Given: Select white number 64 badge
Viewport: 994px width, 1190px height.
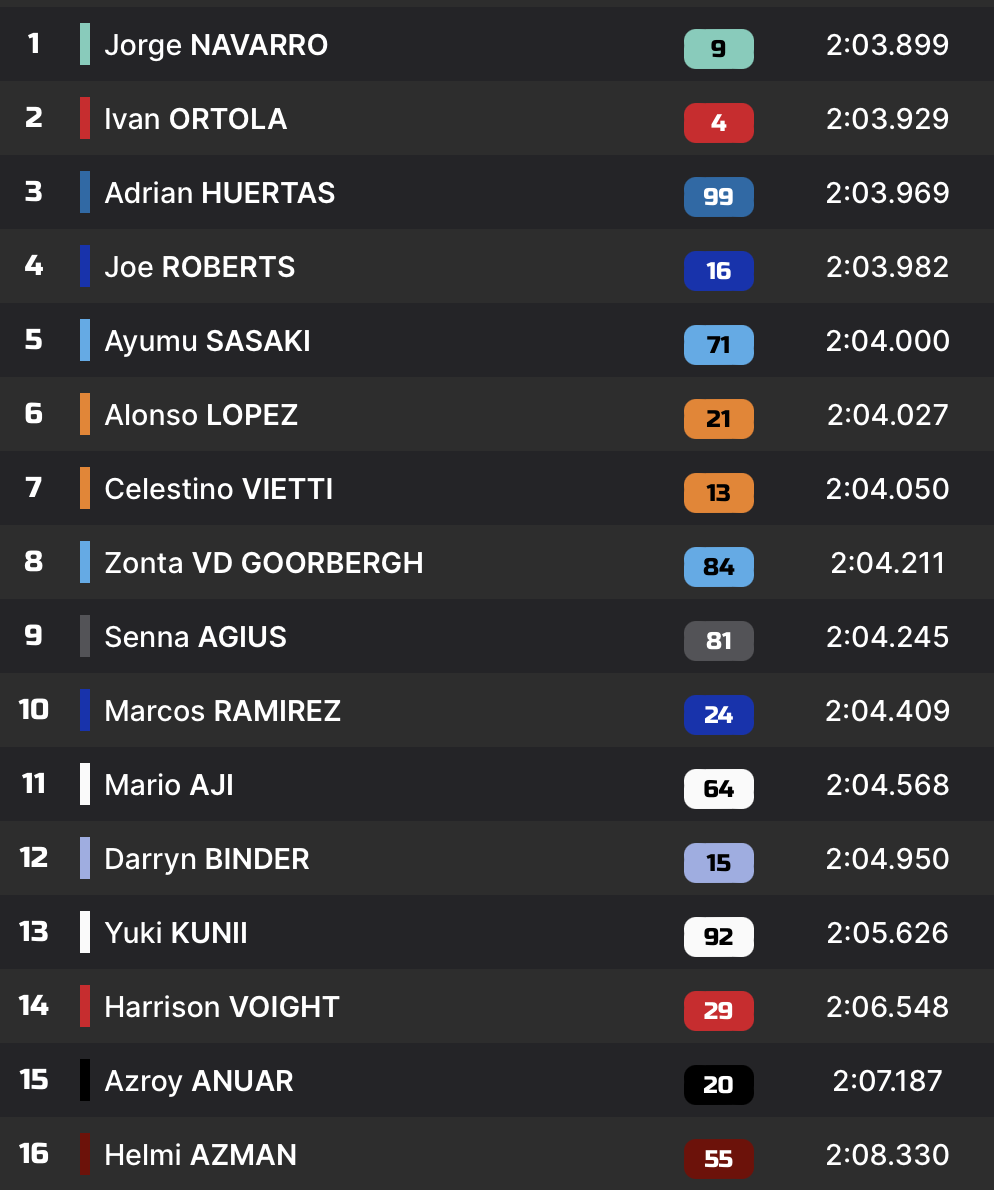Looking at the screenshot, I should 718,789.
